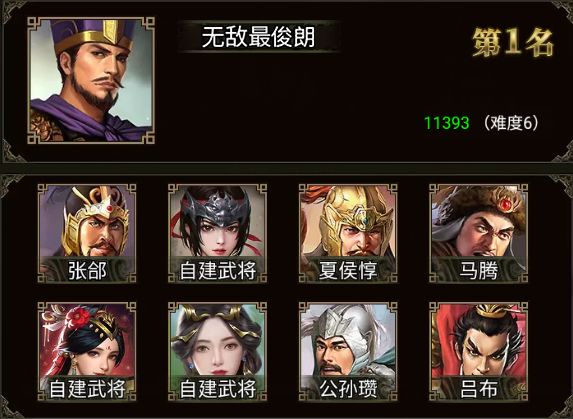Tap the 公孙瓒 name label
This screenshot has height=419, width=573.
point(348,389)
